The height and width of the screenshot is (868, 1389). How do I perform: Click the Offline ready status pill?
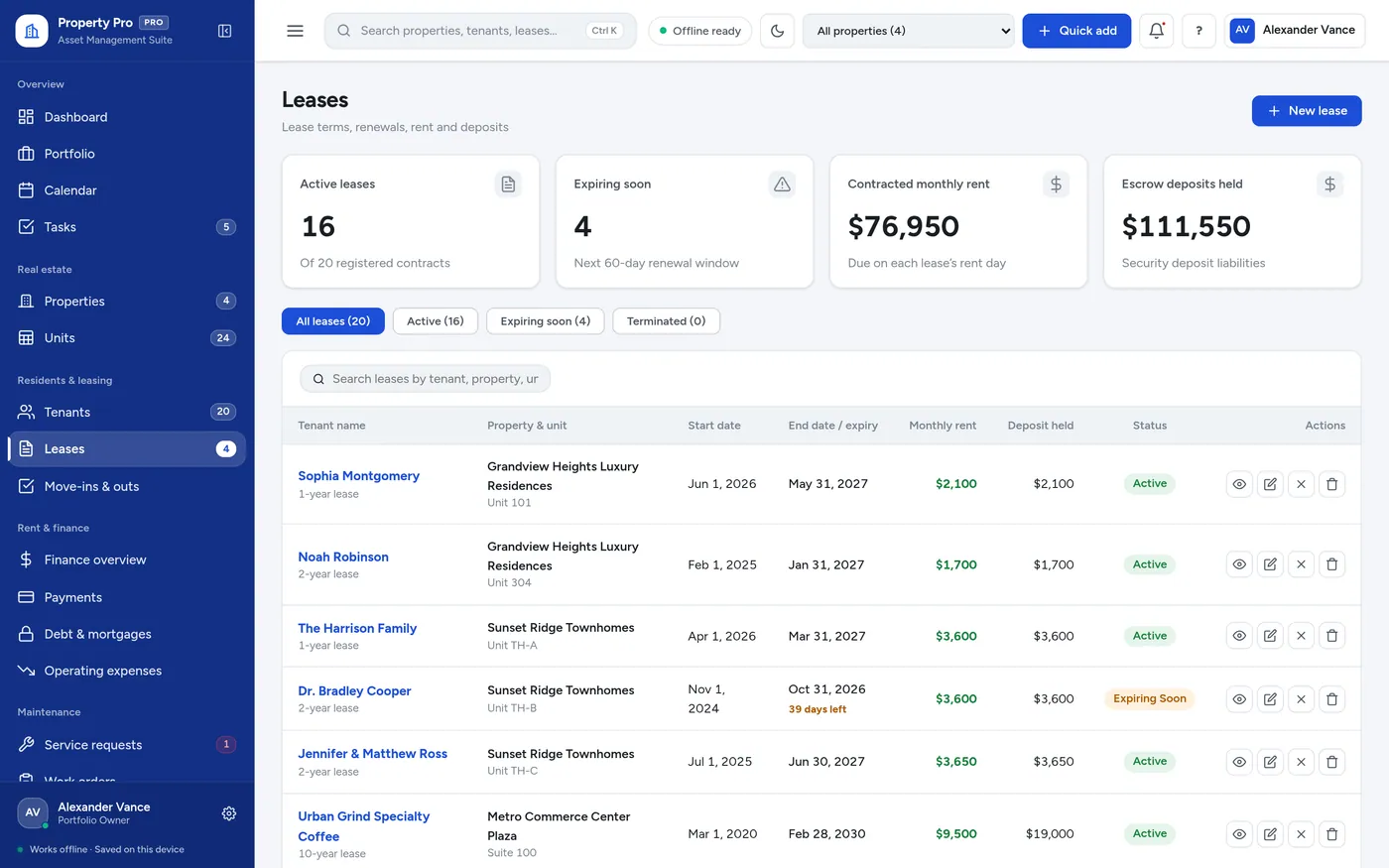pyautogui.click(x=699, y=31)
